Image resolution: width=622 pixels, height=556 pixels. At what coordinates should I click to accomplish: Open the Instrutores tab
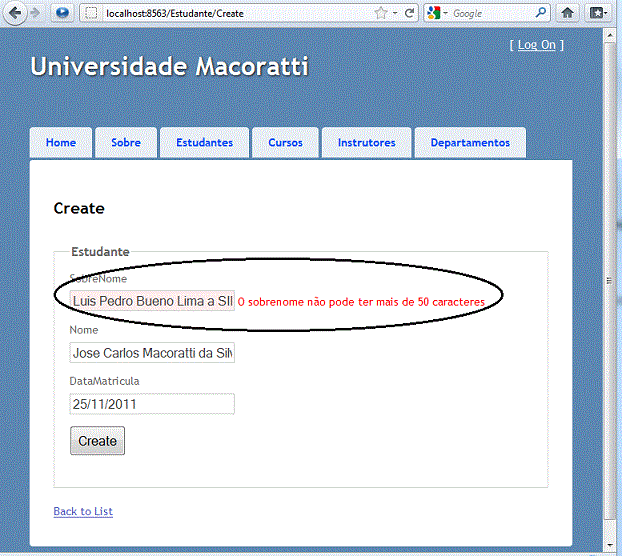pyautogui.click(x=367, y=143)
